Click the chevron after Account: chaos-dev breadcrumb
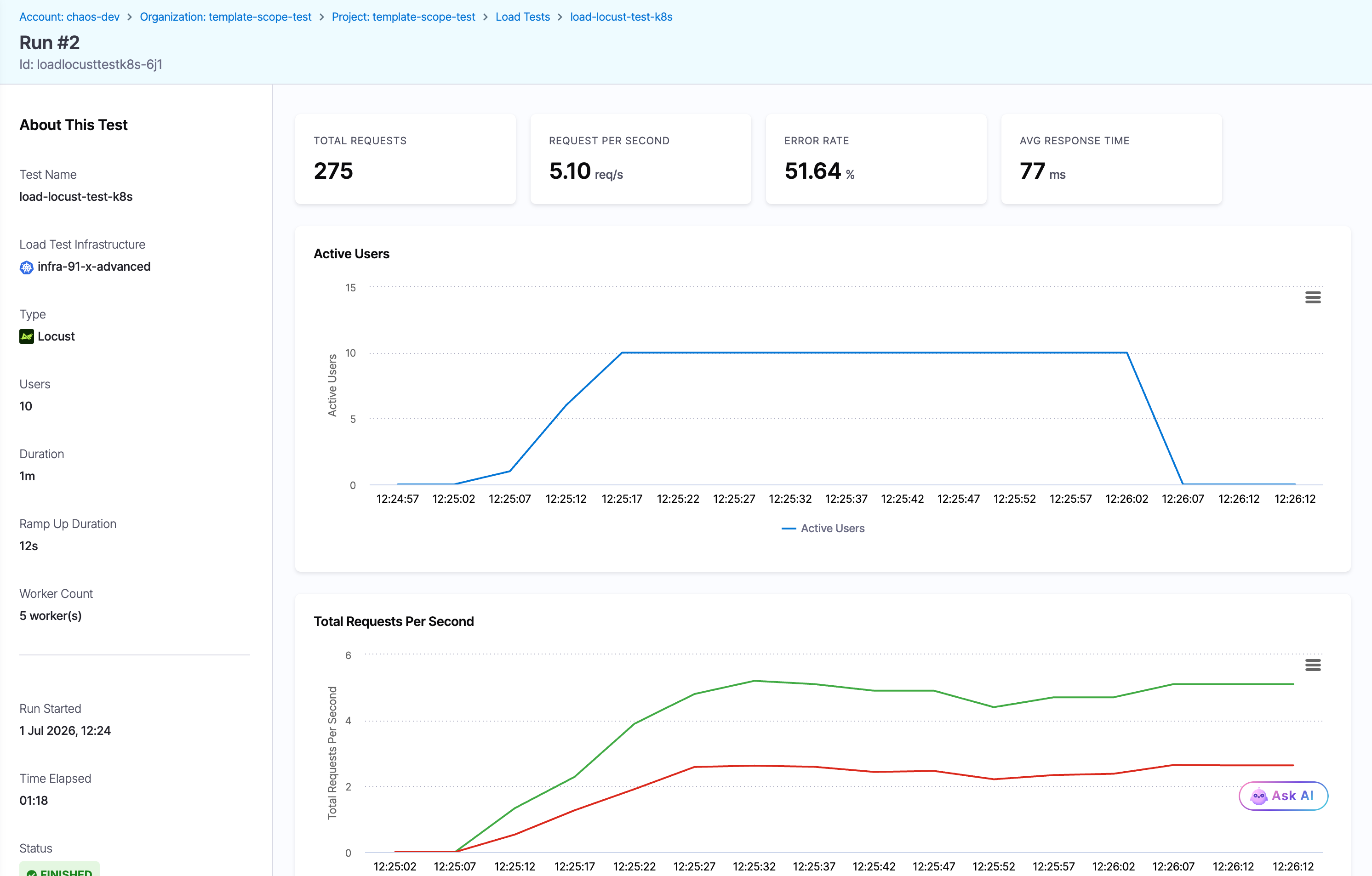The image size is (1372, 876). pyautogui.click(x=129, y=17)
